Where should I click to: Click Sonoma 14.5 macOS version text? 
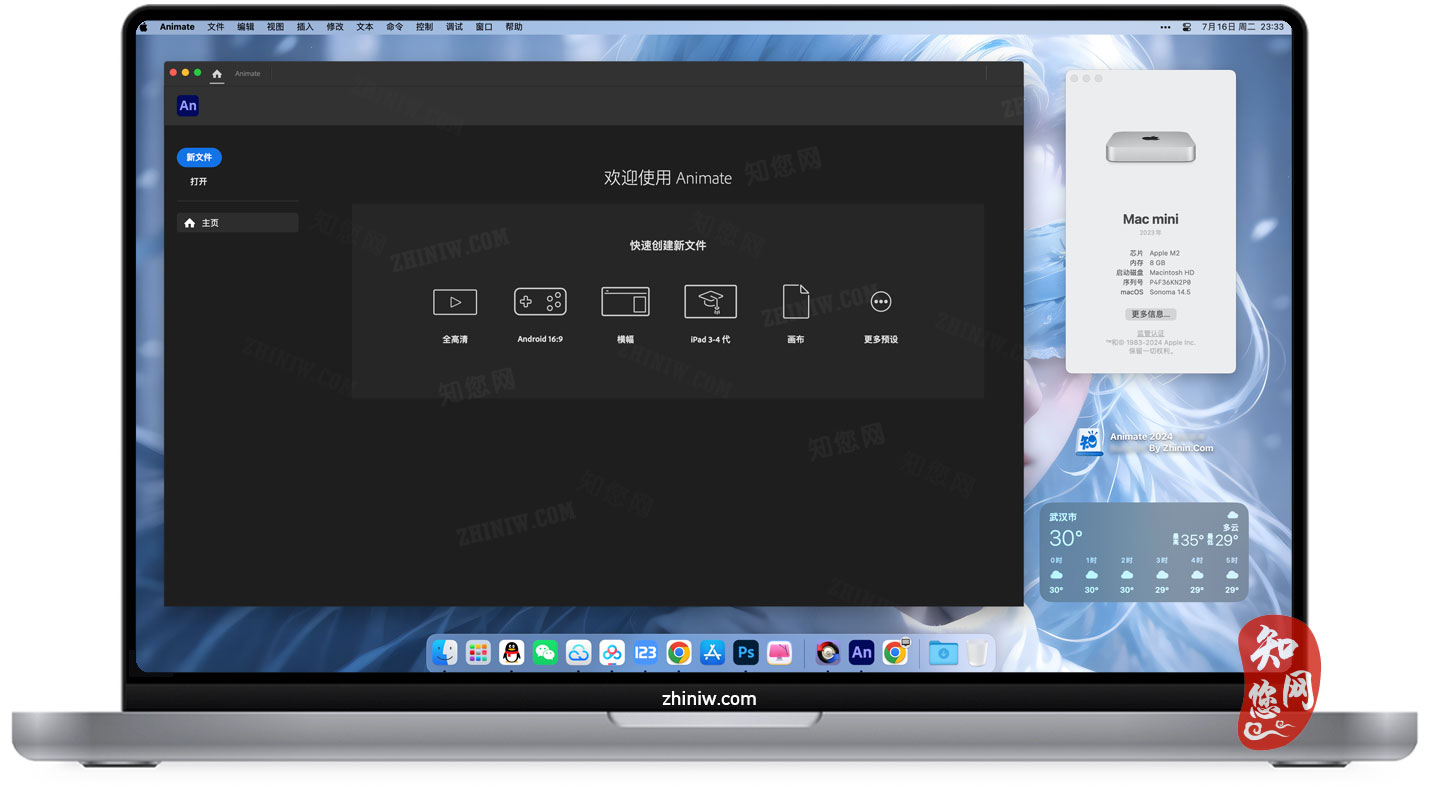point(1170,292)
